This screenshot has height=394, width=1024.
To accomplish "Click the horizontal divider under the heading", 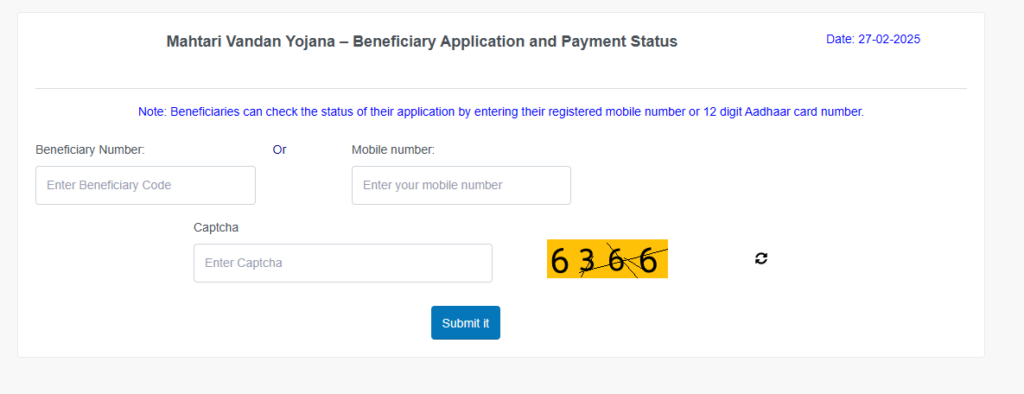I will click(x=501, y=88).
